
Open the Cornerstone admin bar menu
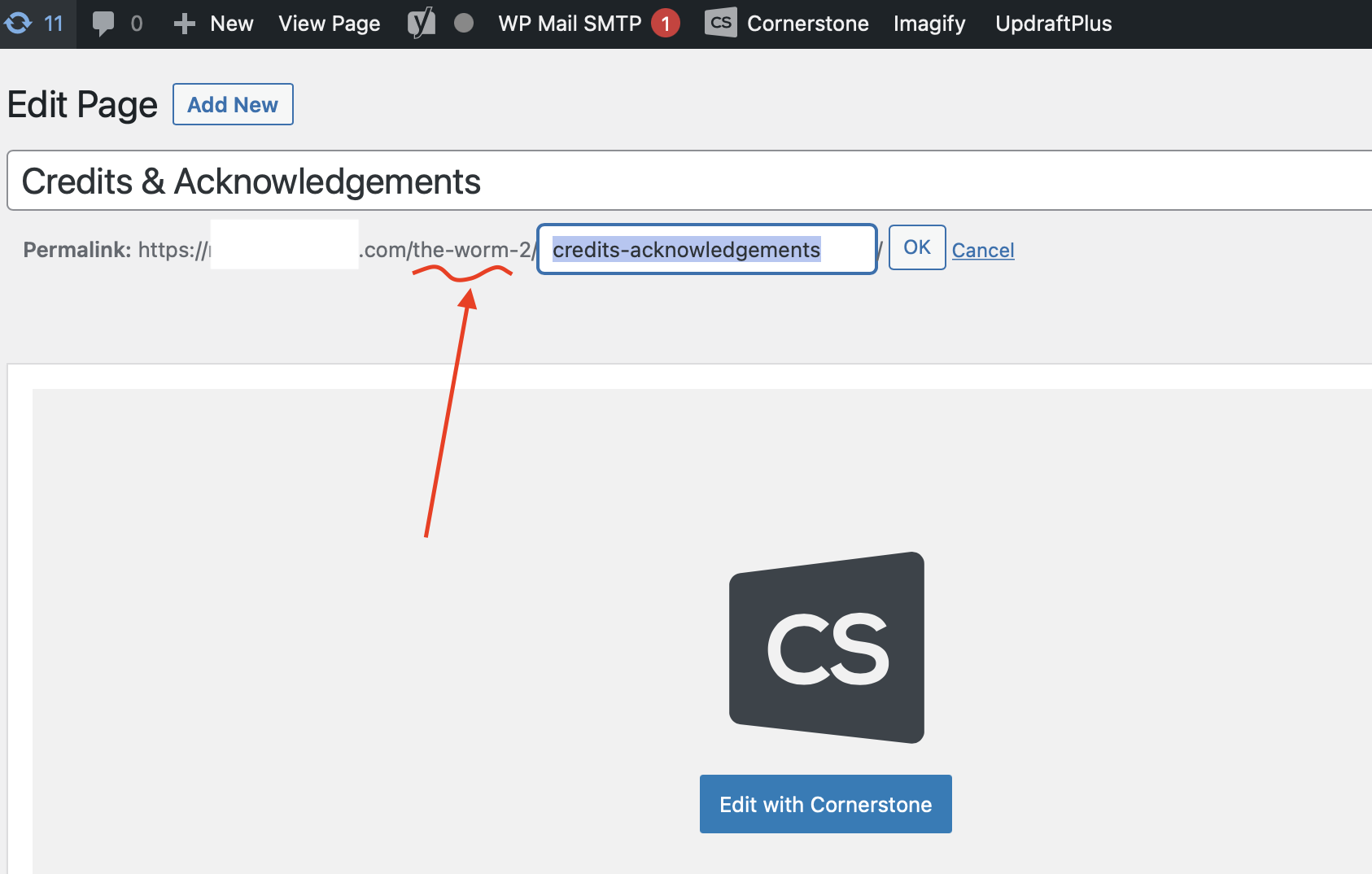click(807, 24)
